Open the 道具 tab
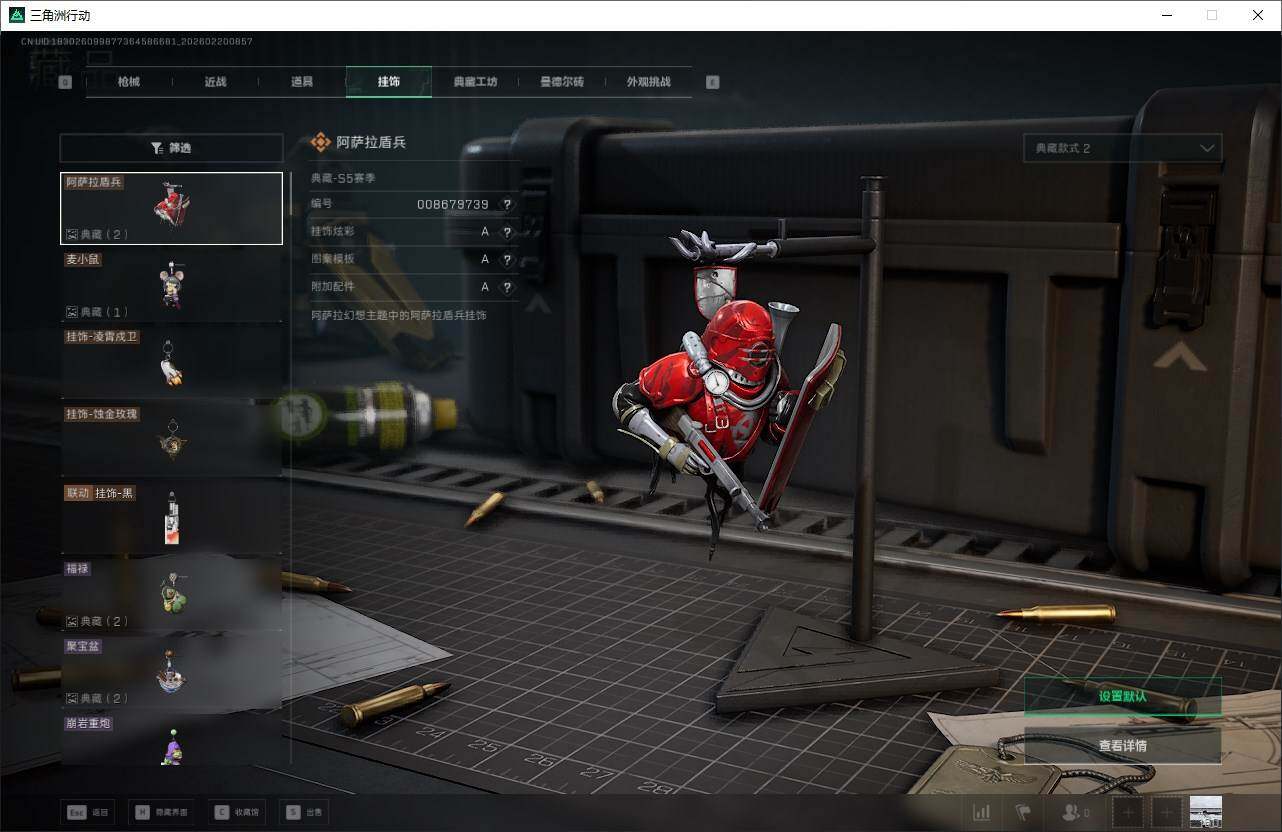The width and height of the screenshot is (1282, 832). [301, 82]
